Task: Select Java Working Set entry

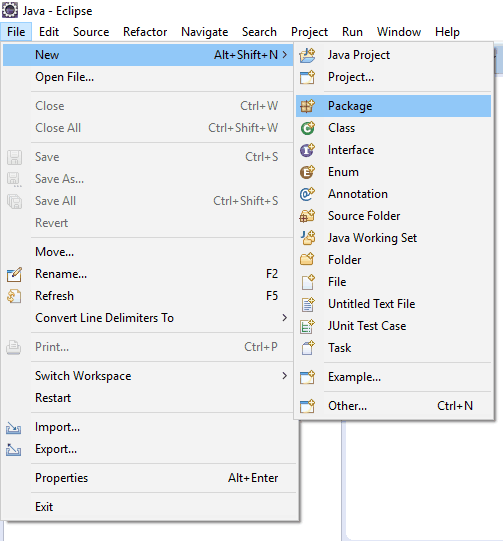Action: pos(393,238)
